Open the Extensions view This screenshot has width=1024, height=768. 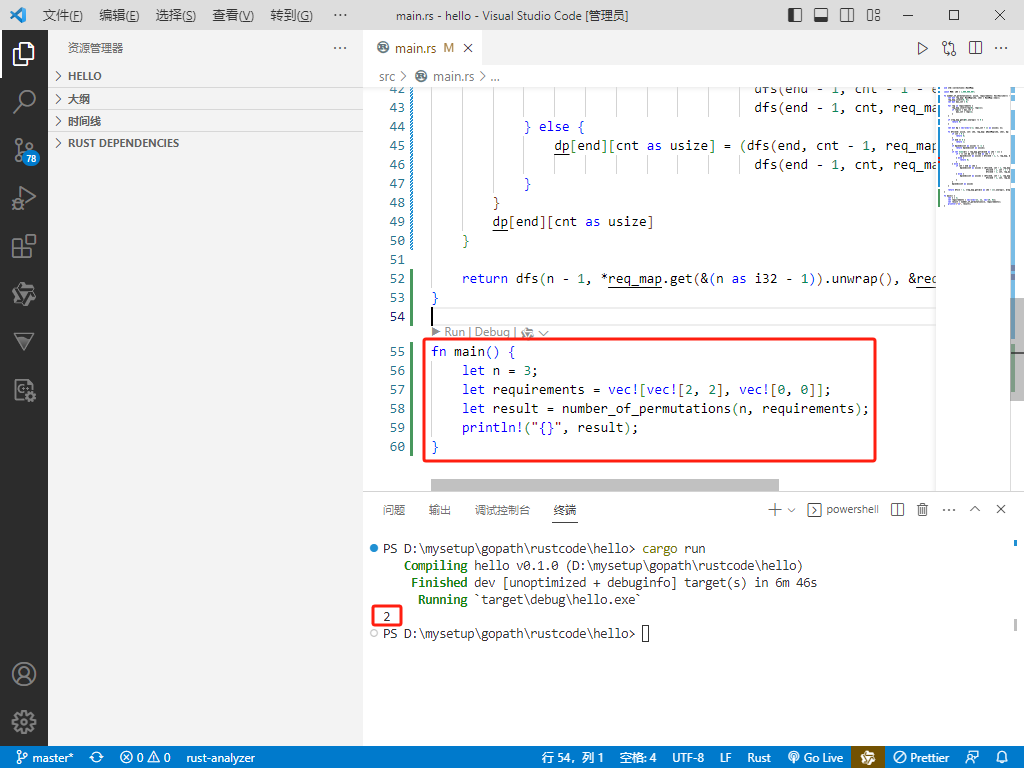[x=24, y=246]
